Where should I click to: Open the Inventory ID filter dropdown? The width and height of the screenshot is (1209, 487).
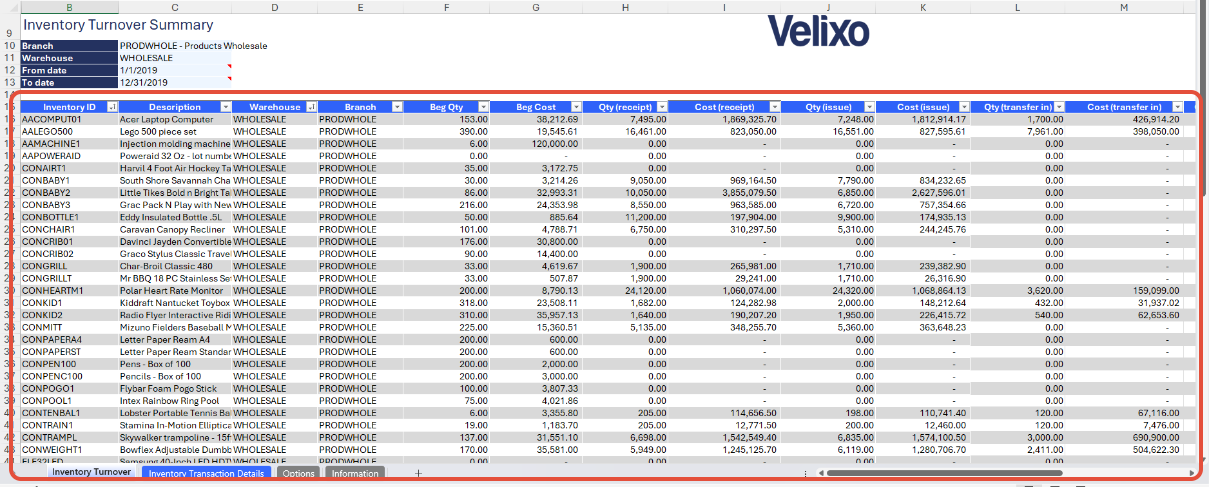coord(112,107)
